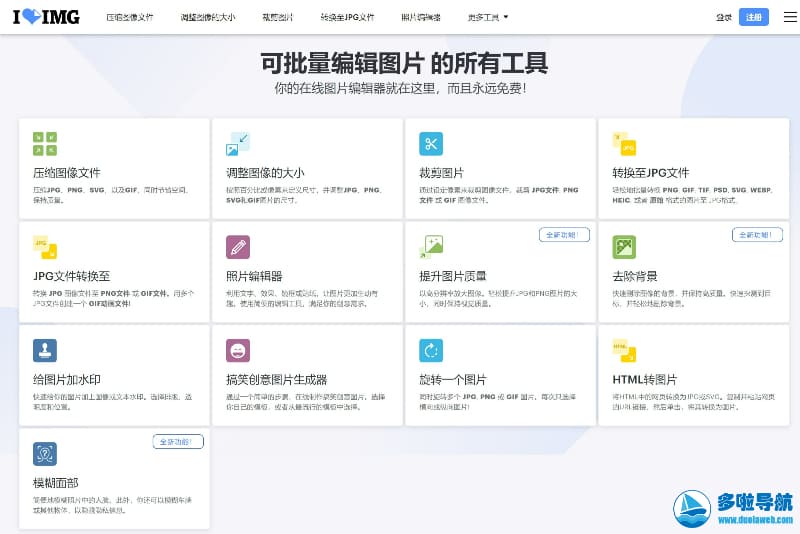Screen dimensions: 800x534
Task: Open 裁剪图片 in the top navigation
Action: coord(278,17)
